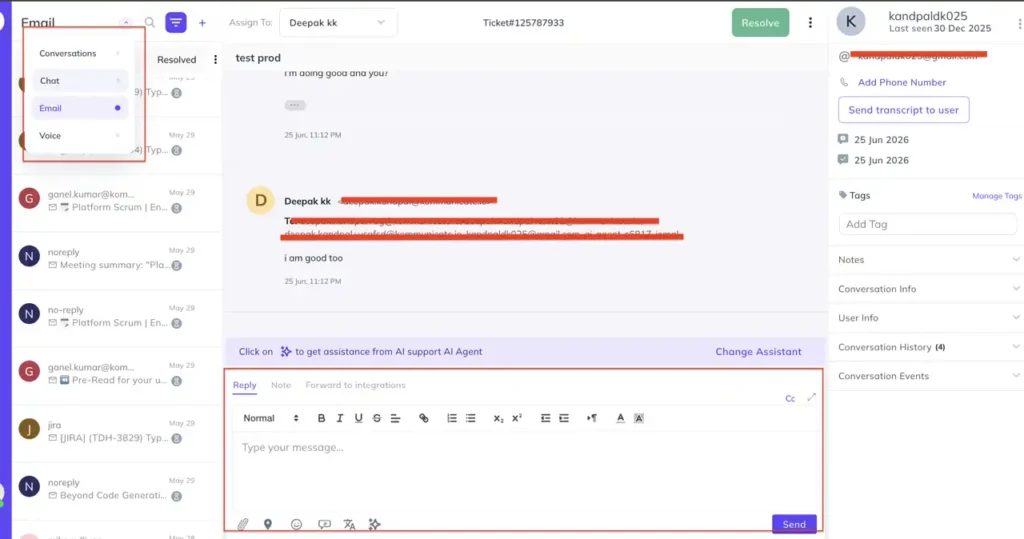Image resolution: width=1024 pixels, height=539 pixels.
Task: Expand the Conversation Events section
Action: (x=929, y=376)
